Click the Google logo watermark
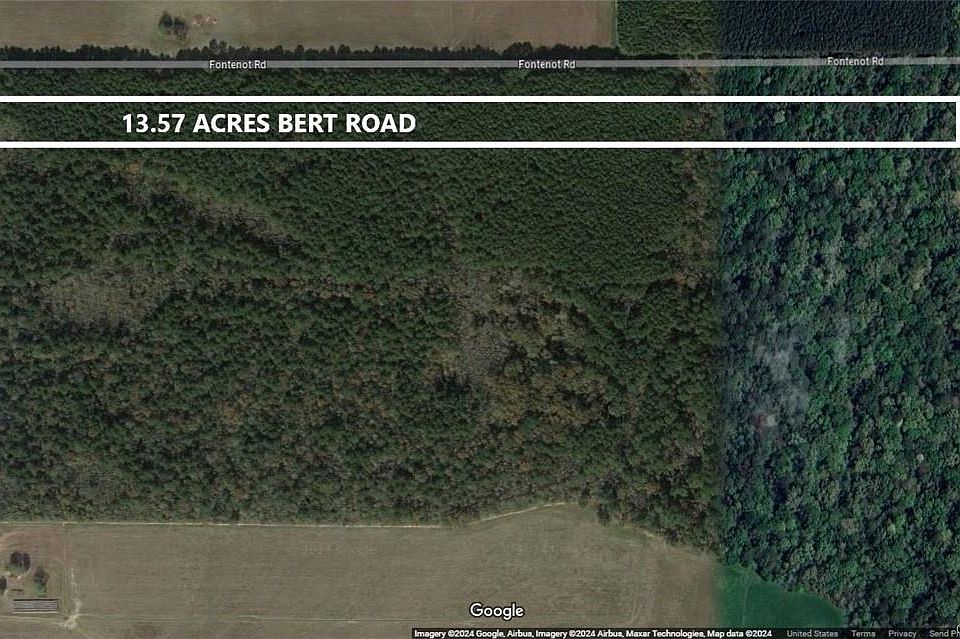Screen dimensions: 960x639 tap(497, 610)
